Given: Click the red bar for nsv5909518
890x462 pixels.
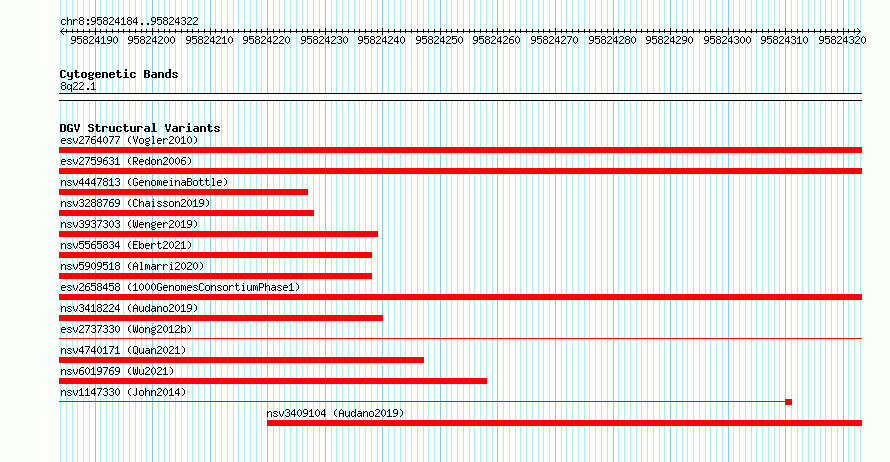Looking at the screenshot, I should tap(216, 276).
